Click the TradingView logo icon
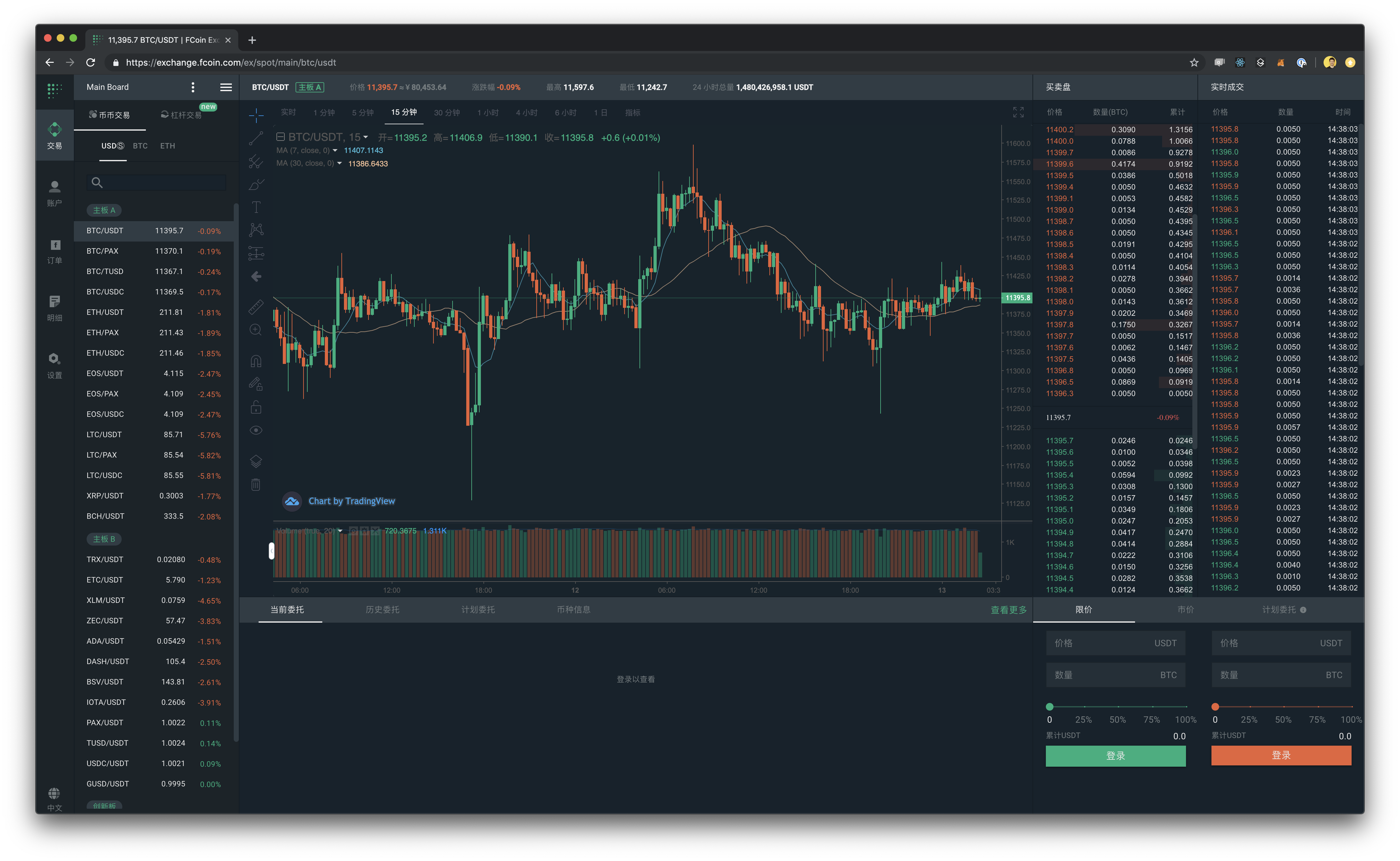1400x861 pixels. point(292,501)
